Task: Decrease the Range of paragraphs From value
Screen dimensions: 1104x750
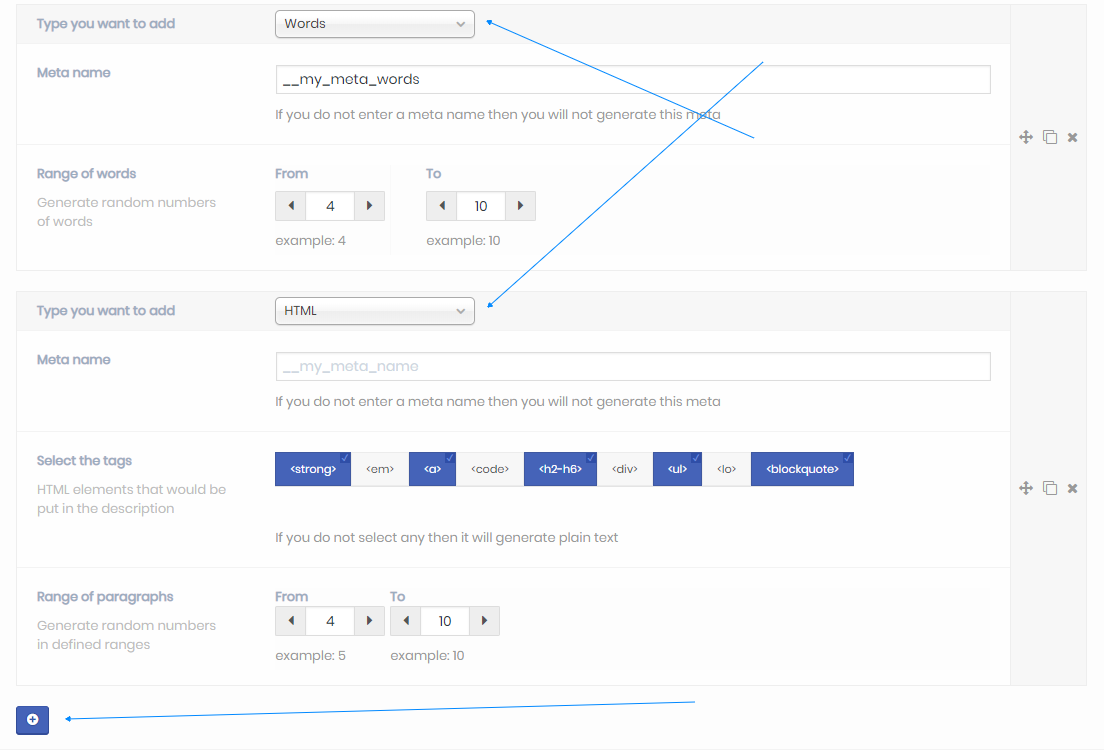Action: pos(291,621)
